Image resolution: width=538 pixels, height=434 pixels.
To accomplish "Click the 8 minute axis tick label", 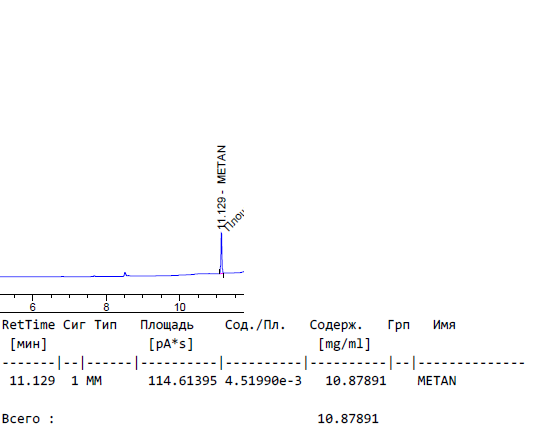I will (x=106, y=307).
